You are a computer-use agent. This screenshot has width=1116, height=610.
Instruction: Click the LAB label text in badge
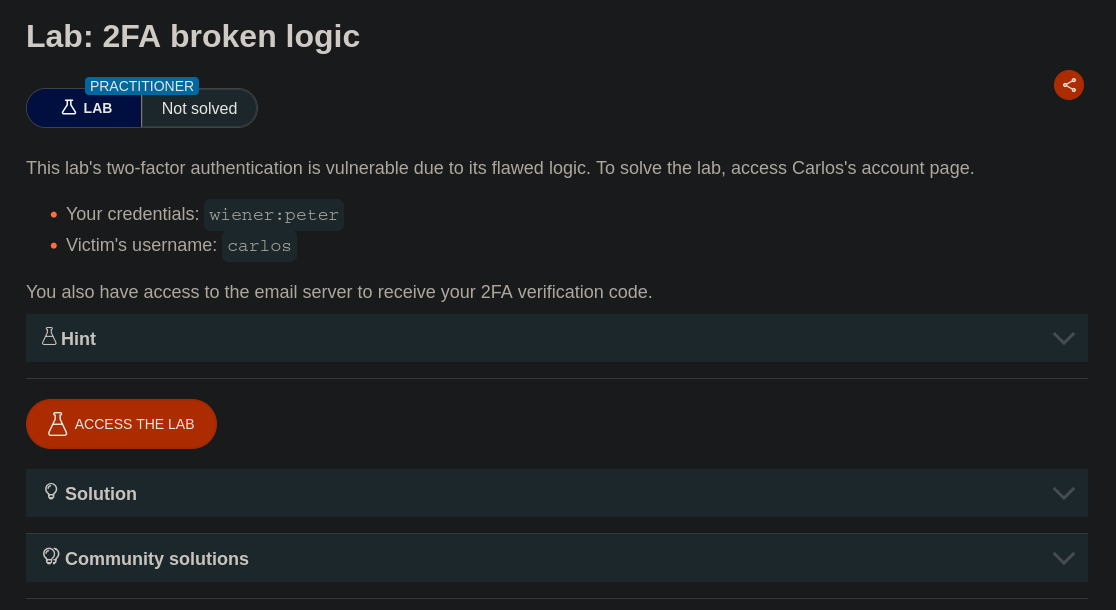point(98,108)
